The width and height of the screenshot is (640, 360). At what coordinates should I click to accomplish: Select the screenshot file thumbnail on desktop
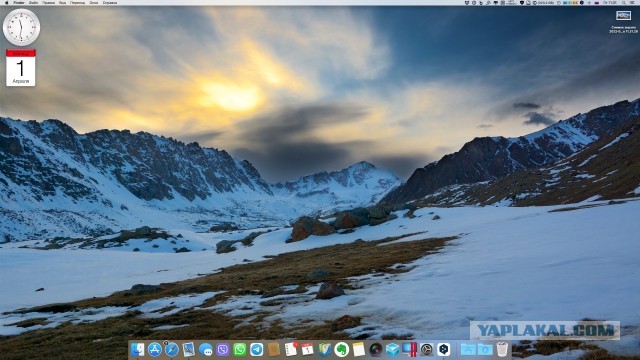[623, 16]
